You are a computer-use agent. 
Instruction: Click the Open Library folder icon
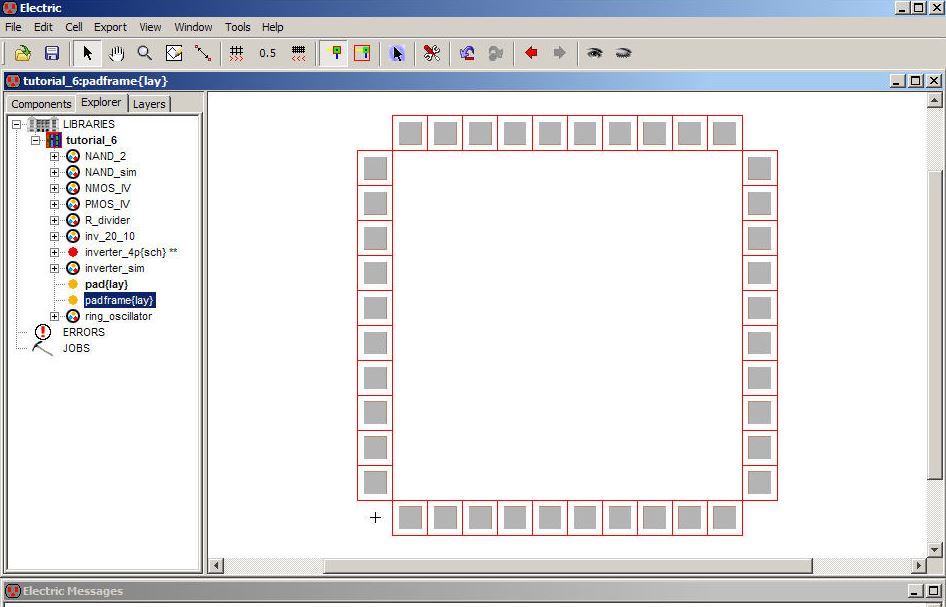point(22,53)
